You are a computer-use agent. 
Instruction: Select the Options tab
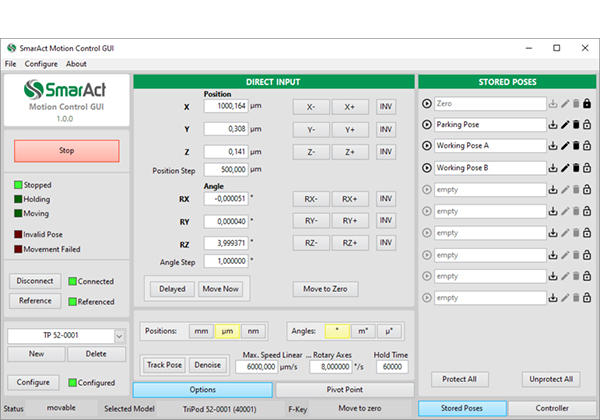point(202,390)
